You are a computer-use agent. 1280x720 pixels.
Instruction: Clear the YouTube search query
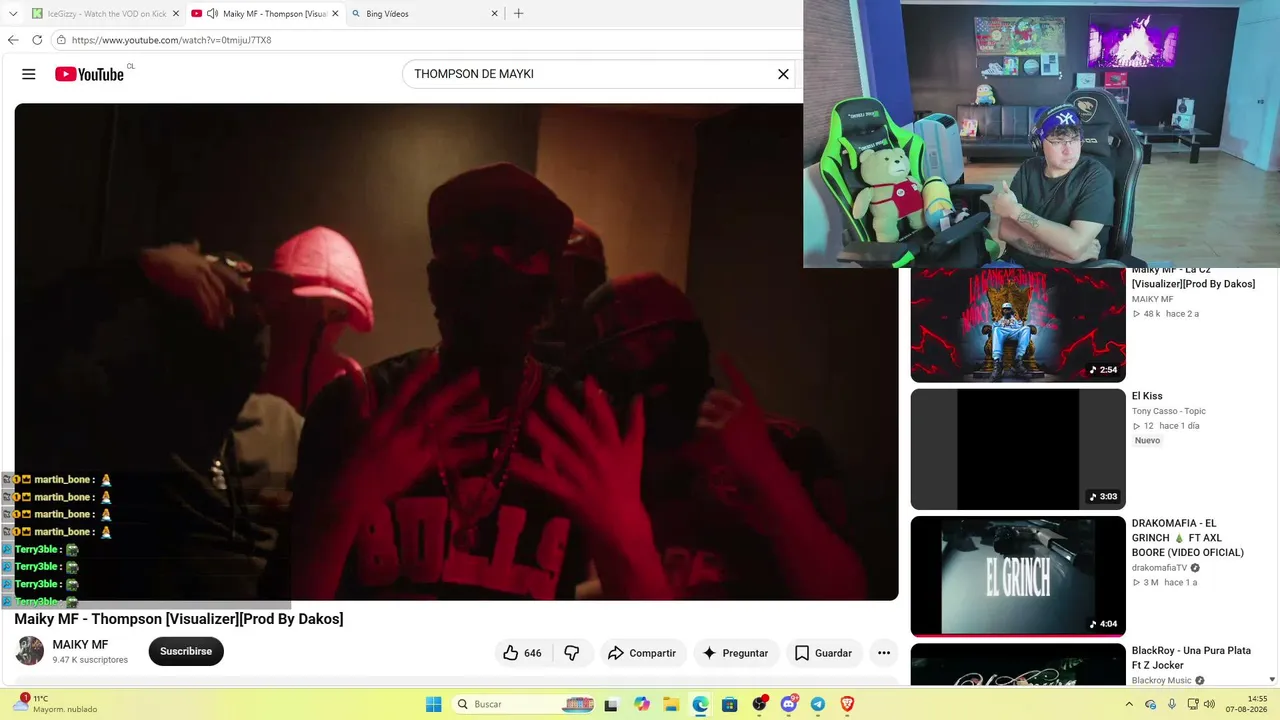point(783,74)
